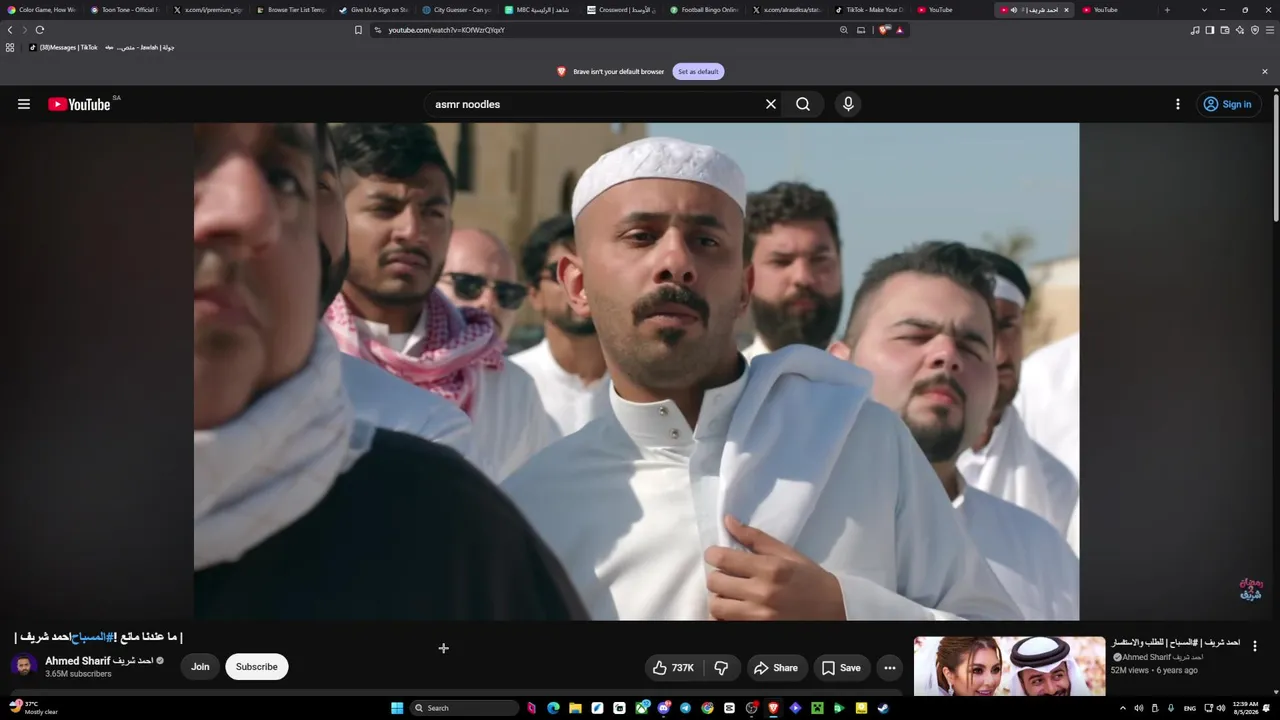This screenshot has height=720, width=1280.
Task: Open bookmarks bar apps grid icon
Action: coord(10,47)
